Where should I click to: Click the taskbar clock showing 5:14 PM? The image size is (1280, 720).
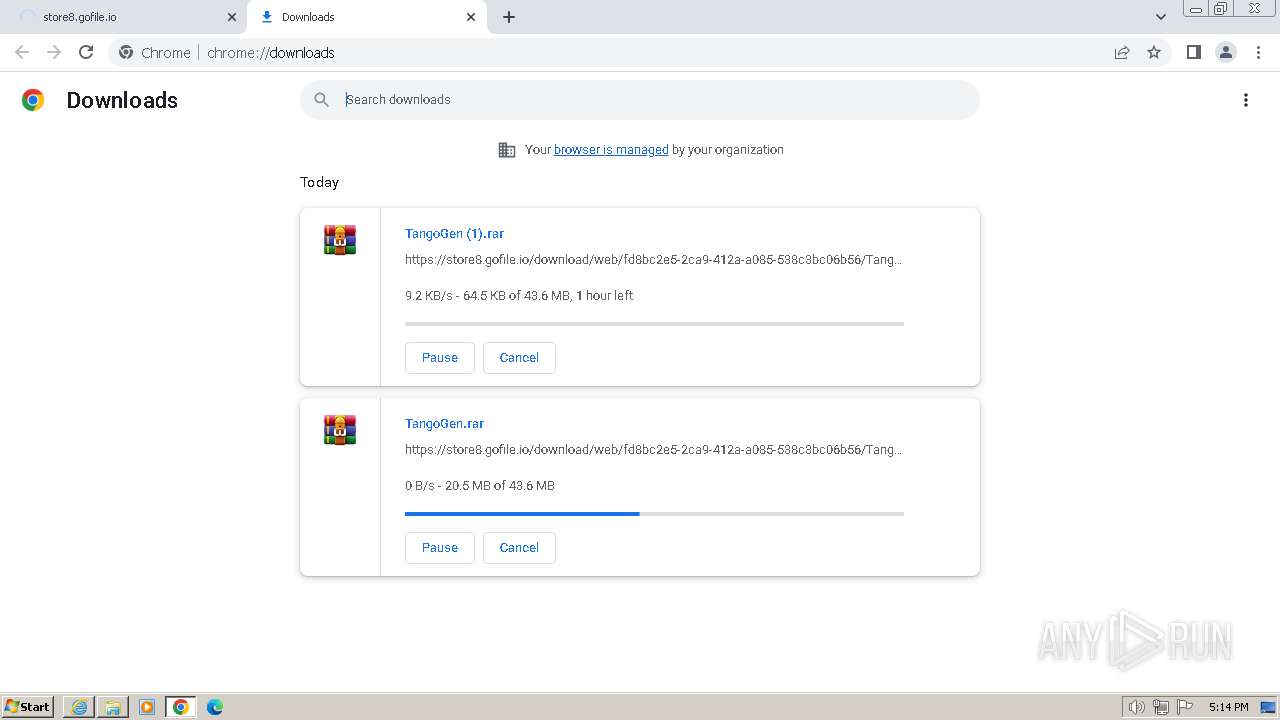pyautogui.click(x=1228, y=707)
